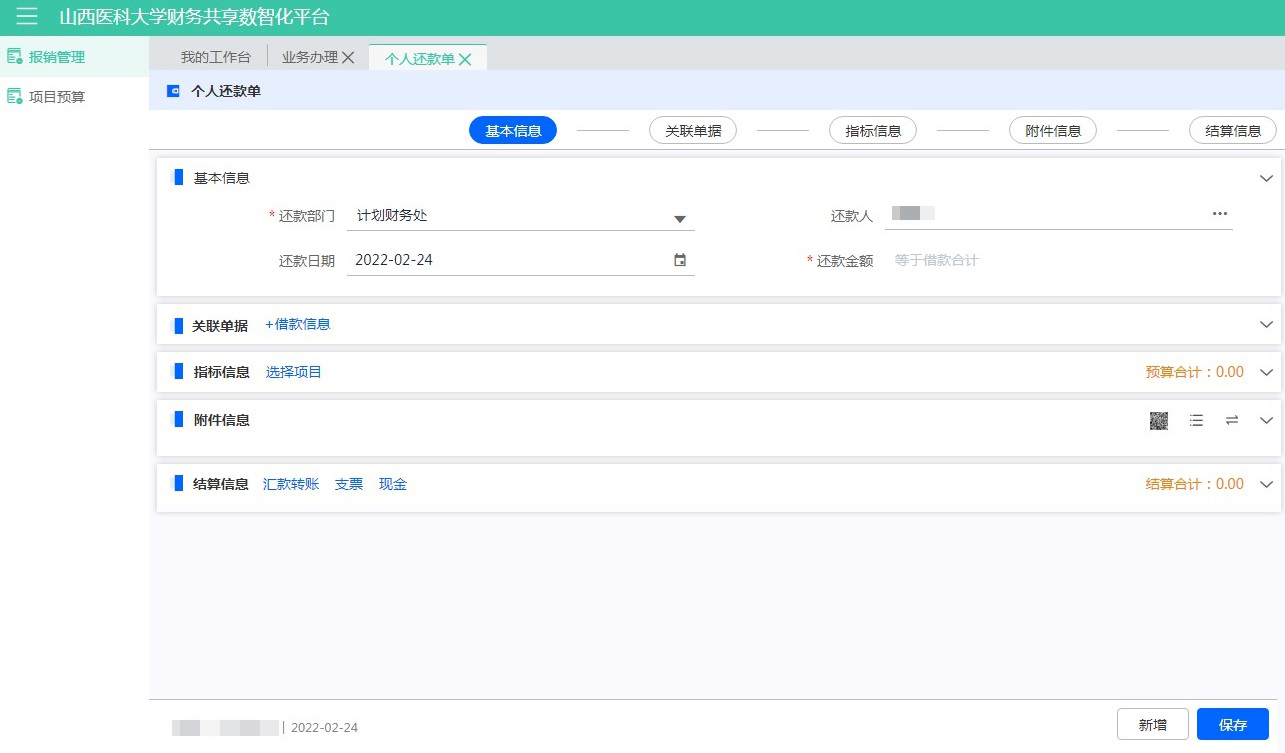Collapse the 结算信息 section
1285x753 pixels.
[1266, 484]
